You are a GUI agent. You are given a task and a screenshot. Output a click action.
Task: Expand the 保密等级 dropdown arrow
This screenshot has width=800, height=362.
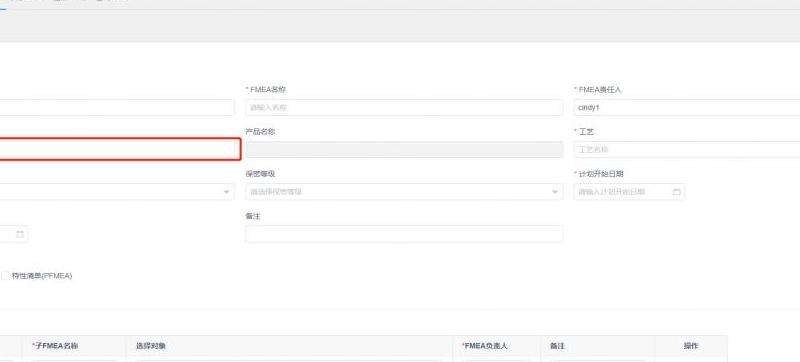point(555,192)
